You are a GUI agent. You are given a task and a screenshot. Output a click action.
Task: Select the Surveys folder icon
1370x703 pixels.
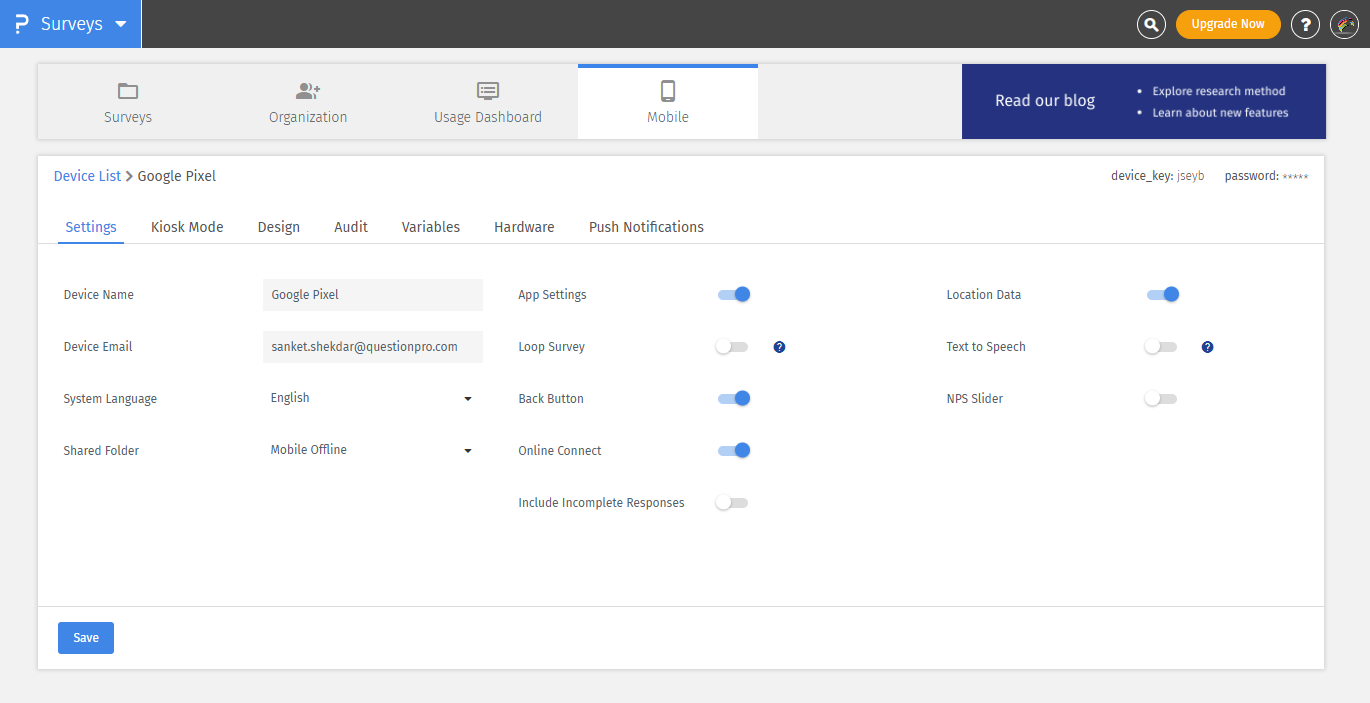point(127,91)
